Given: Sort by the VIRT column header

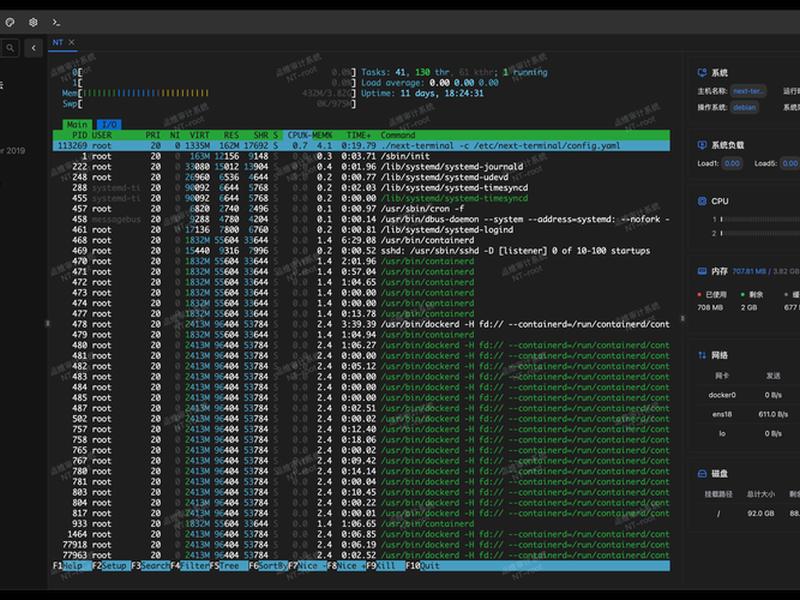Looking at the screenshot, I should point(199,135).
